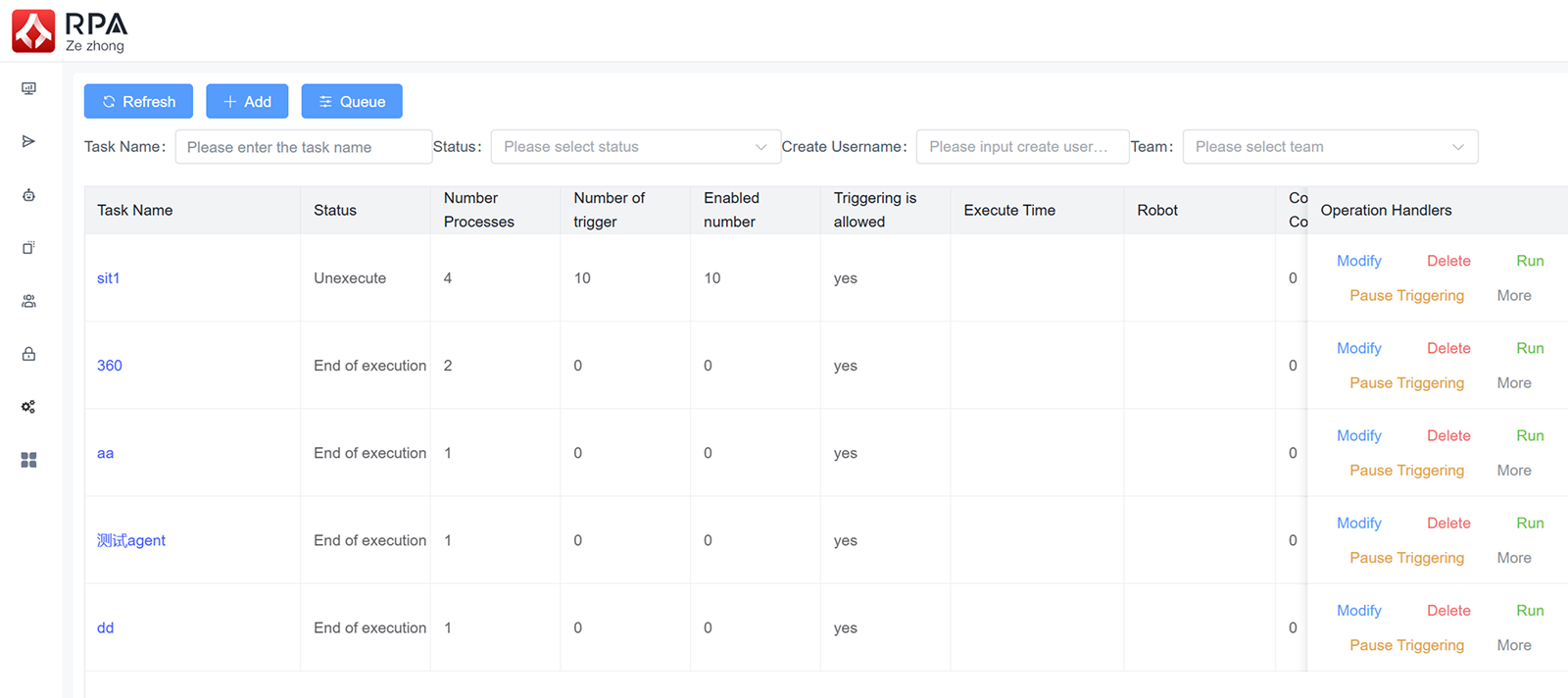The width and height of the screenshot is (1568, 698).
Task: Pause Triggering for sit1 task
Action: click(x=1406, y=296)
